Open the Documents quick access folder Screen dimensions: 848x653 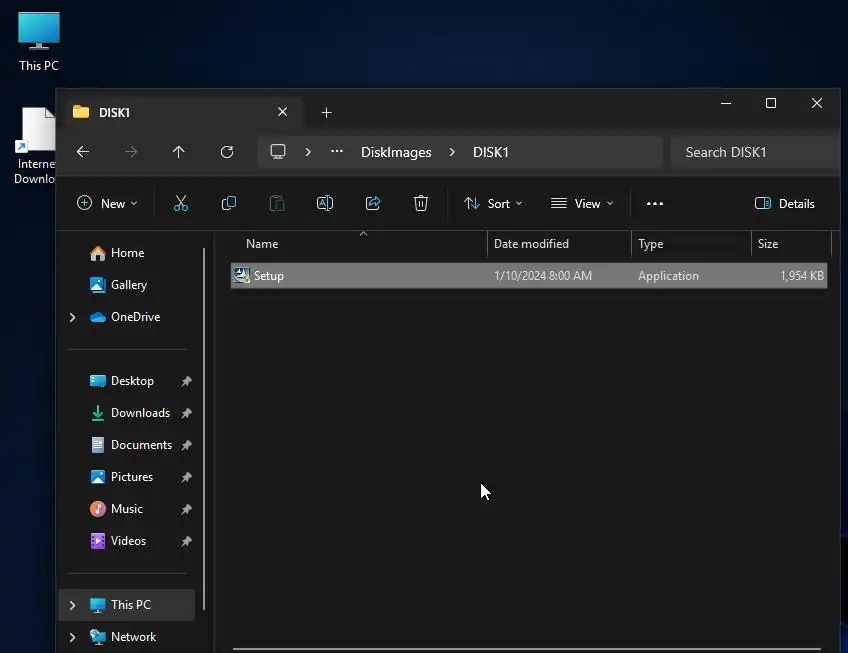[141, 445]
